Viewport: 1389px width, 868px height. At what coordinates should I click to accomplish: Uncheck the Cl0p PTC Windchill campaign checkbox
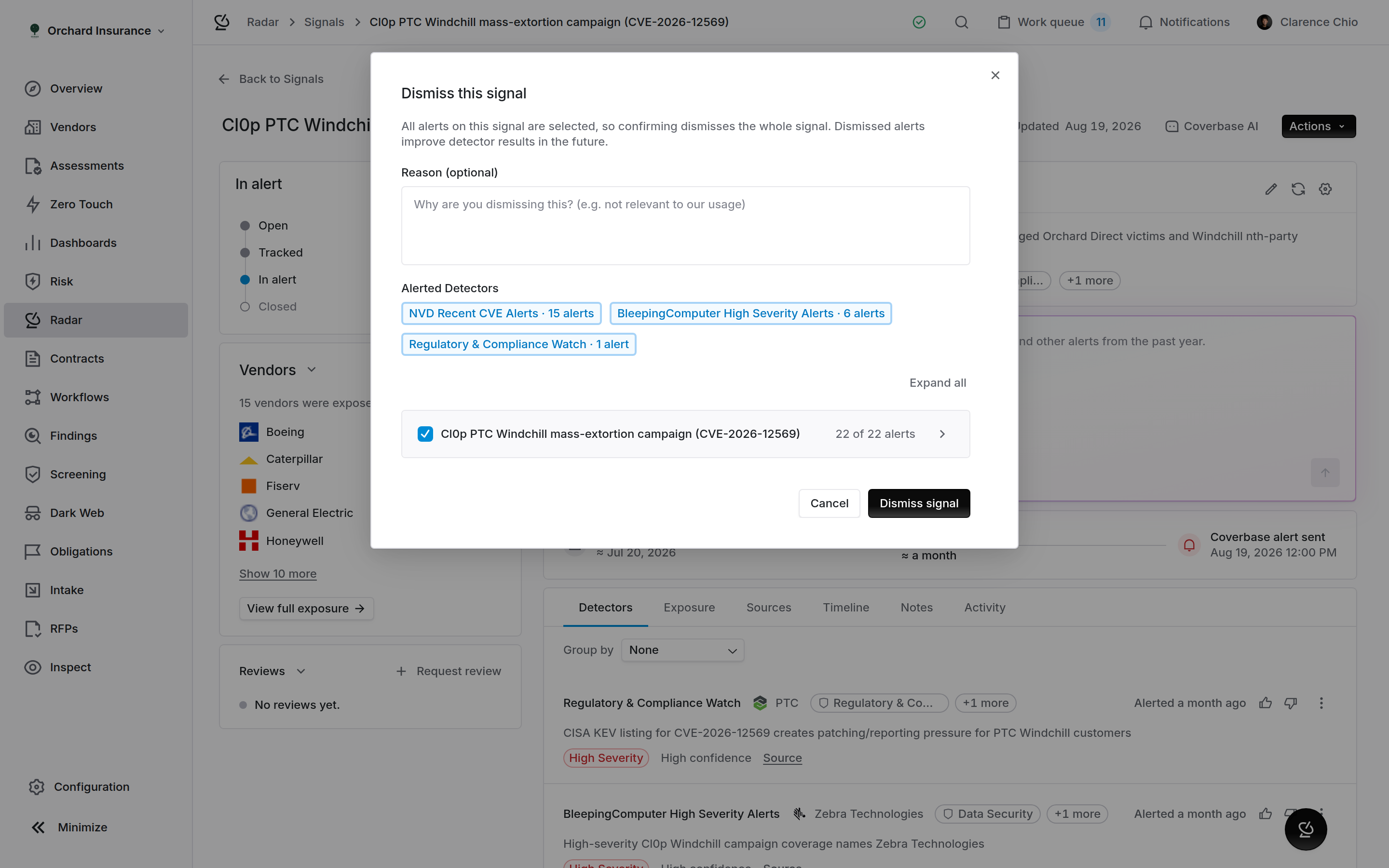(x=425, y=434)
